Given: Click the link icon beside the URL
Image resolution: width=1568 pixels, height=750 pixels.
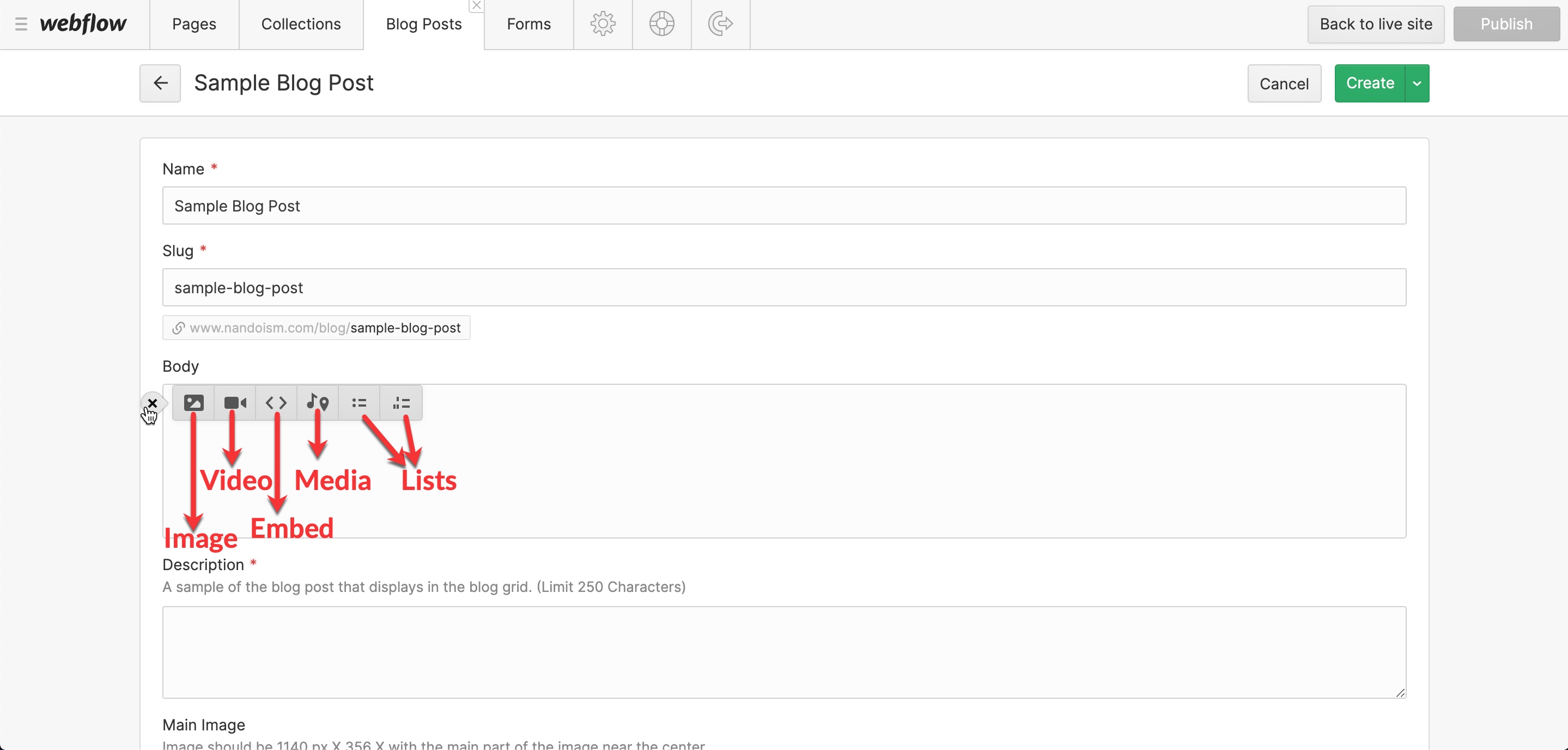Looking at the screenshot, I should pyautogui.click(x=178, y=328).
